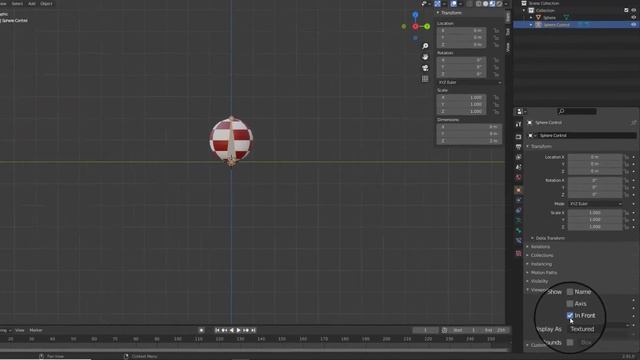Hide the Sphere object with its eye icon
The image size is (640, 360).
pos(633,18)
